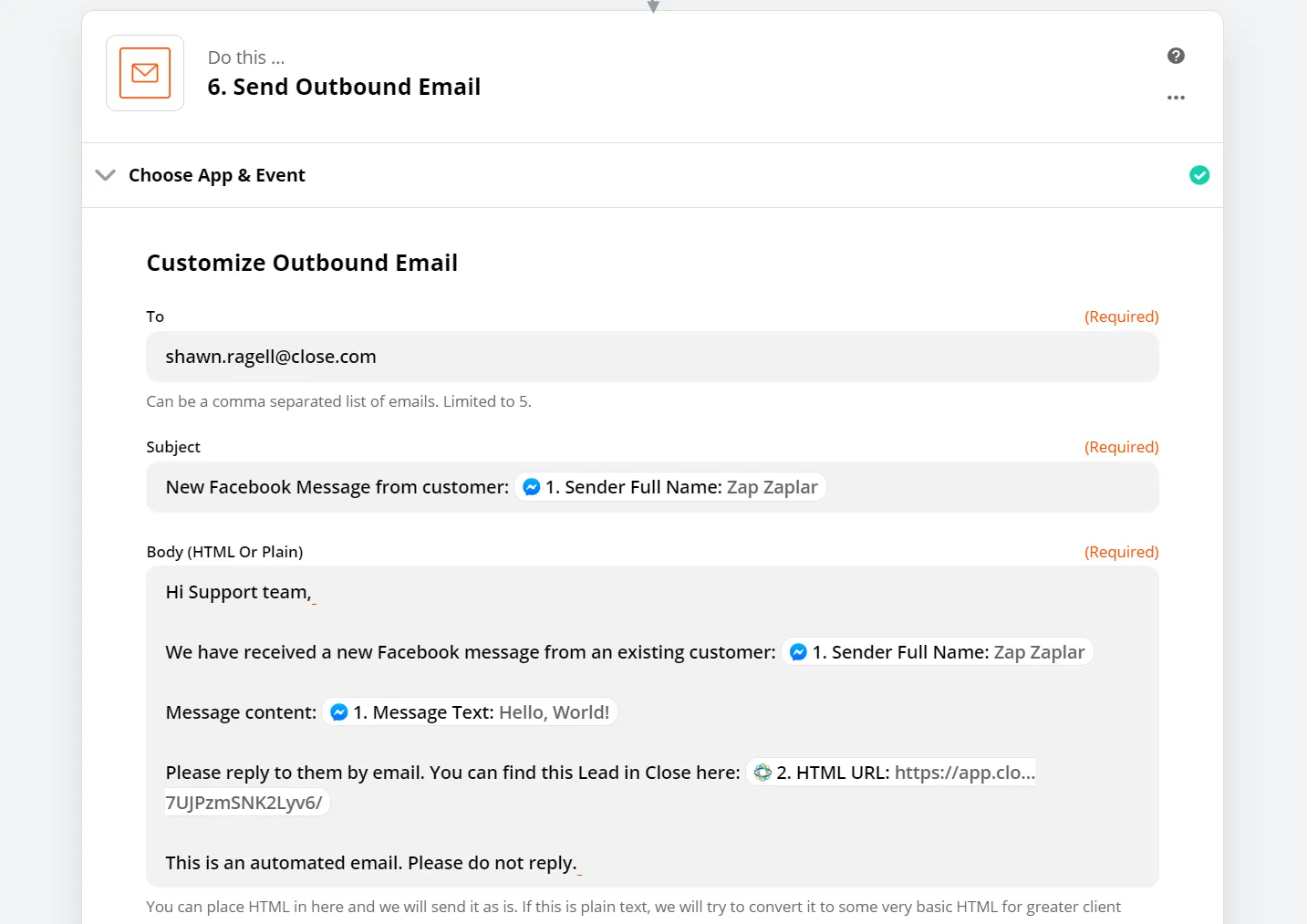Image resolution: width=1307 pixels, height=924 pixels.
Task: Open the three-dot step options menu
Action: click(1176, 98)
